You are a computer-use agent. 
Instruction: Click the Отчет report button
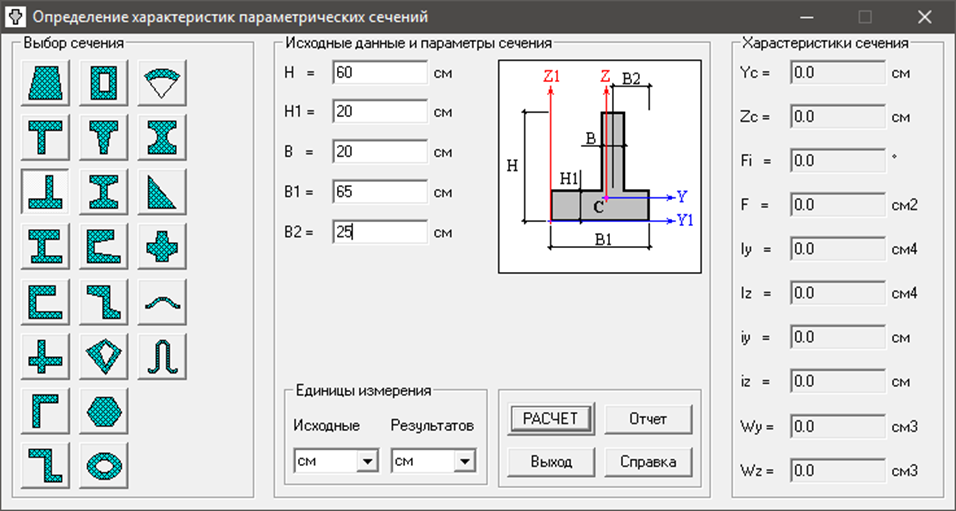click(x=648, y=419)
